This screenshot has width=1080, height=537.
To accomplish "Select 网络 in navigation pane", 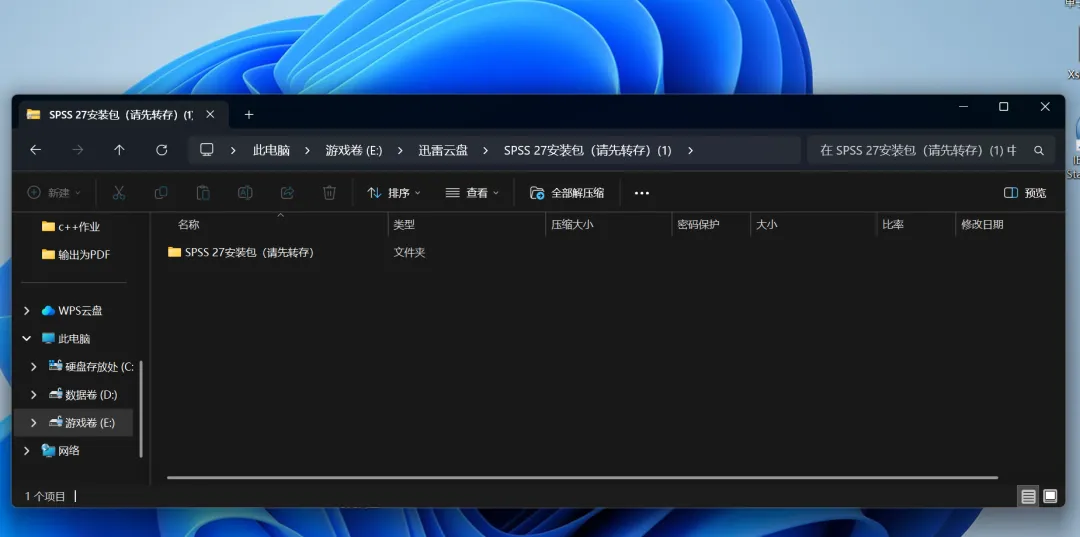I will pyautogui.click(x=61, y=451).
